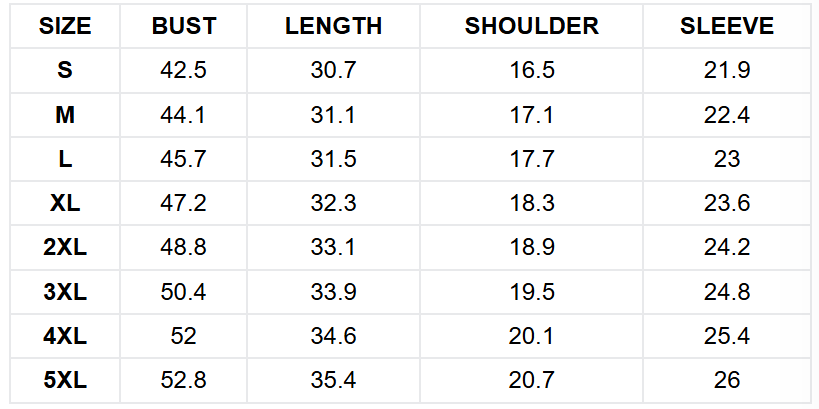
Task: Click the L size row label
Action: pyautogui.click(x=65, y=159)
